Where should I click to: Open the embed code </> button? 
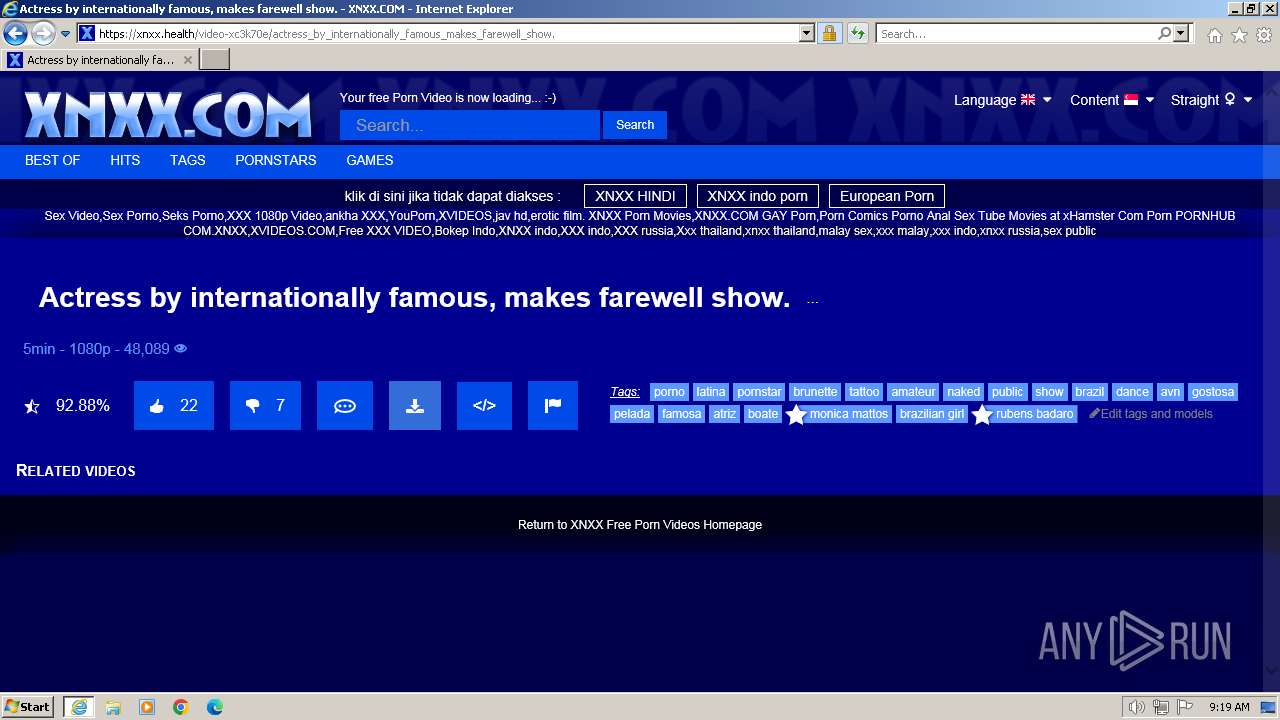tap(484, 406)
